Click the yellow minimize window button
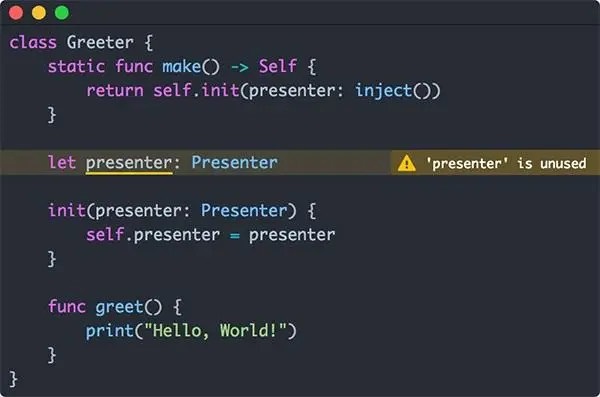Image resolution: width=600 pixels, height=397 pixels. pyautogui.click(x=39, y=12)
